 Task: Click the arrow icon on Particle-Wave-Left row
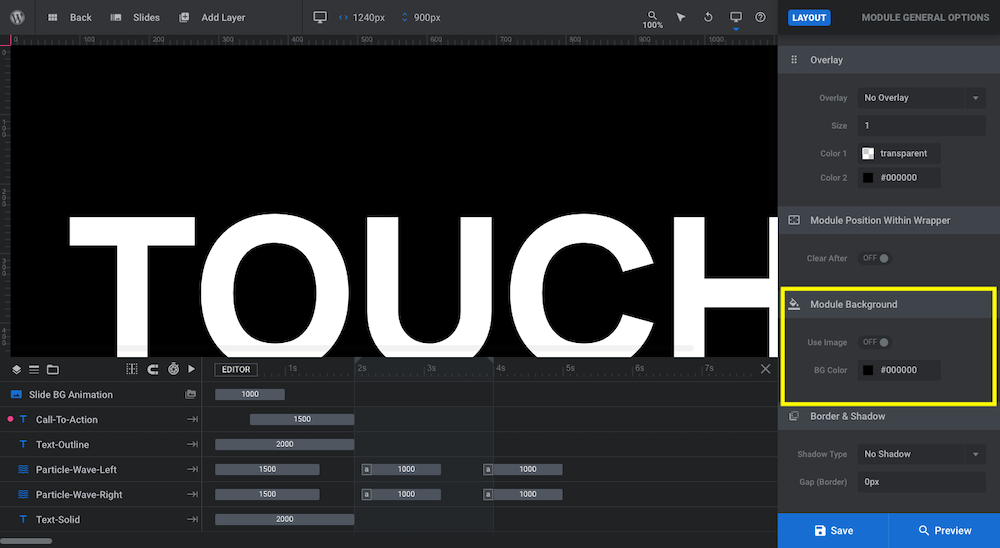click(192, 469)
